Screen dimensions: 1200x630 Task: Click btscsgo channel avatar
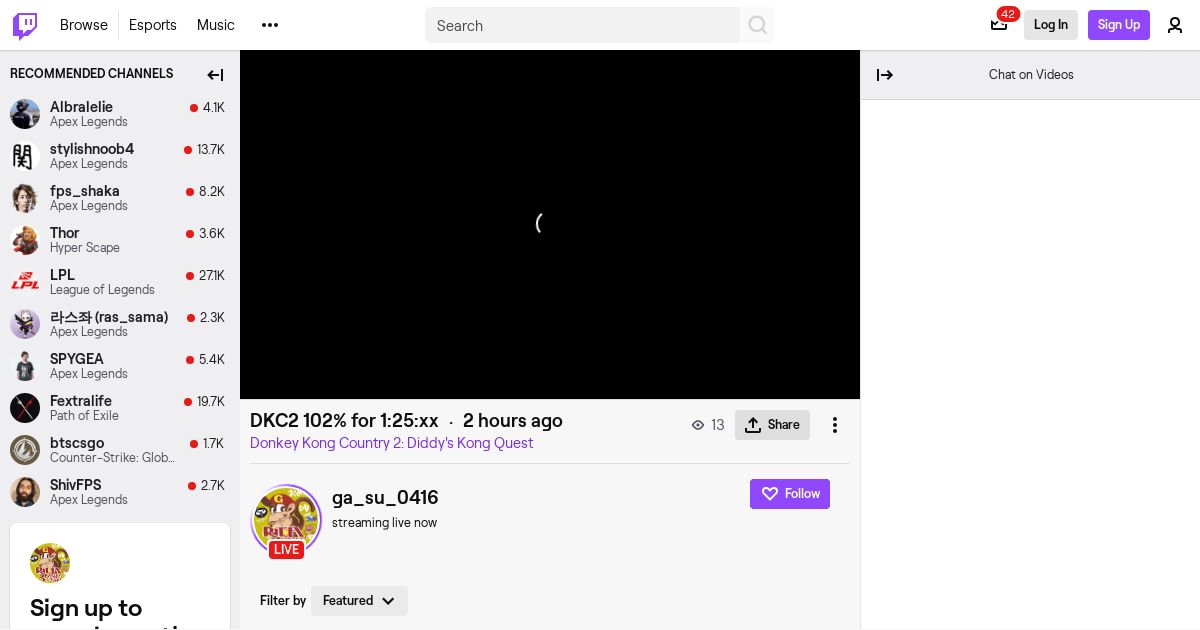tap(25, 450)
